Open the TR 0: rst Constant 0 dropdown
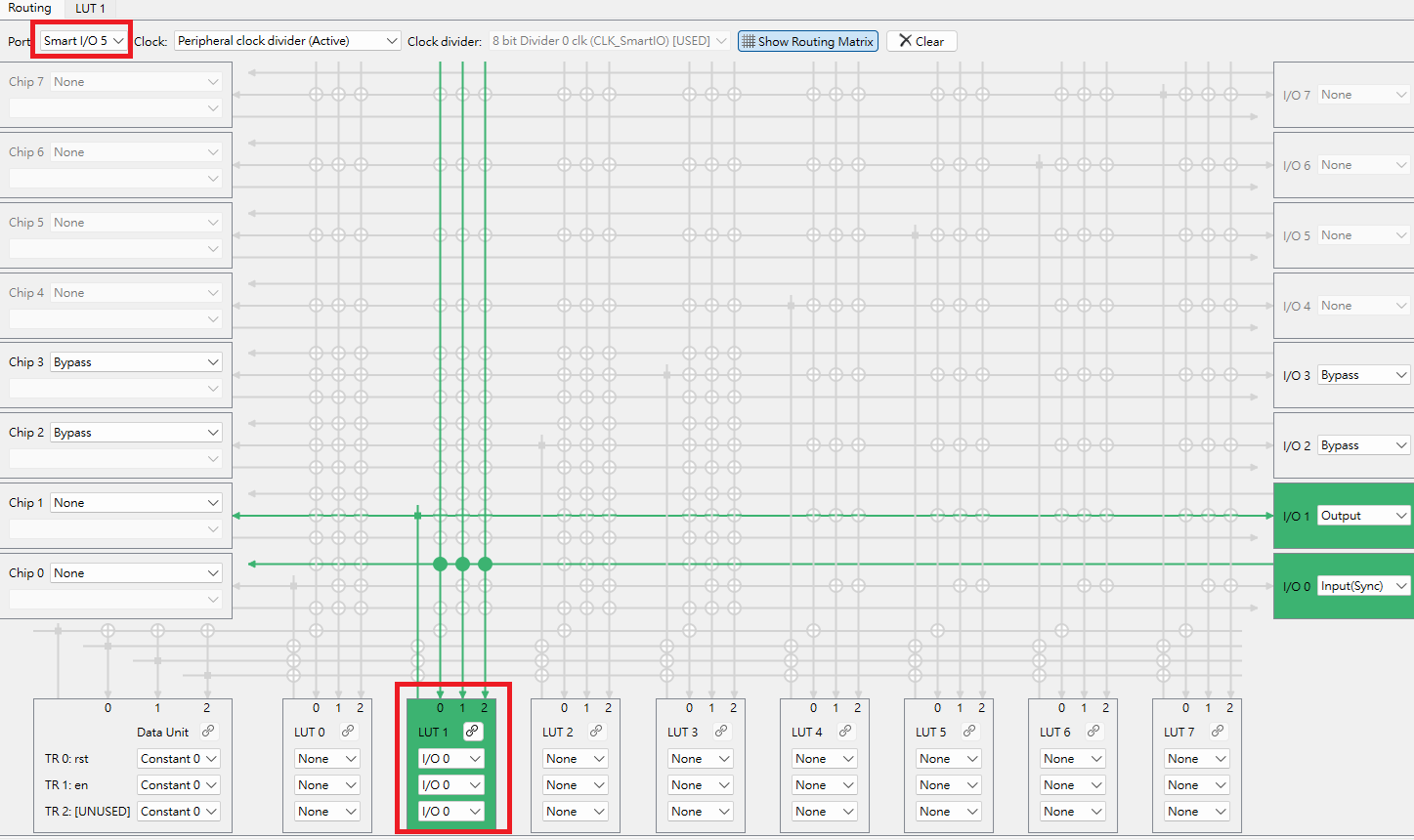 179,759
